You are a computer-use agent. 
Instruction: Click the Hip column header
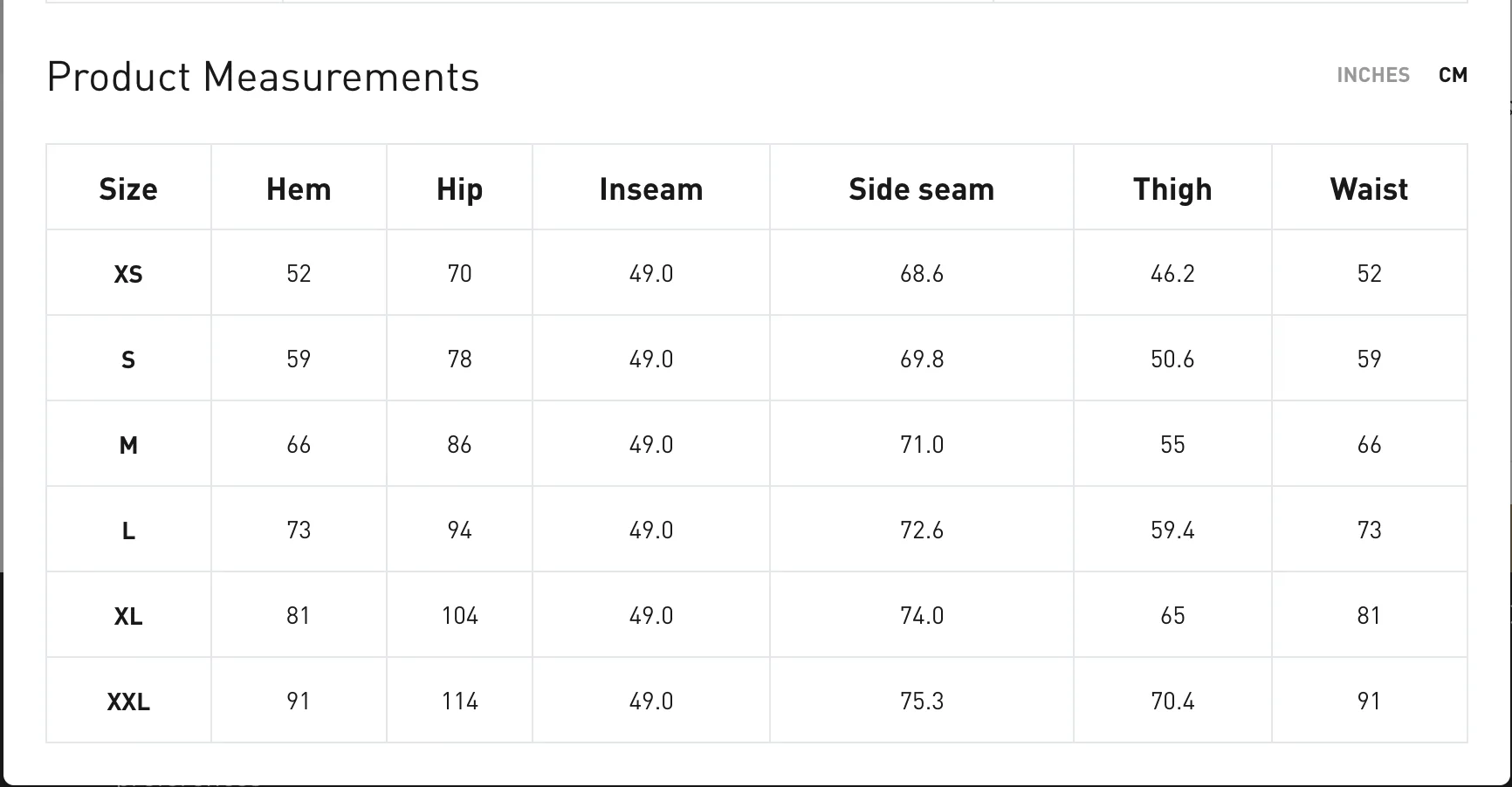click(x=459, y=189)
